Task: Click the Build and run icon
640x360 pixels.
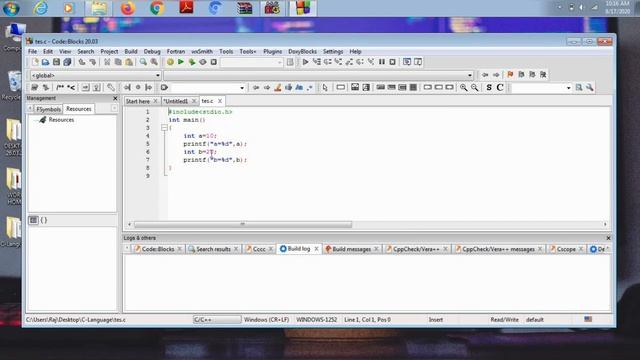Action: pyautogui.click(x=192, y=62)
